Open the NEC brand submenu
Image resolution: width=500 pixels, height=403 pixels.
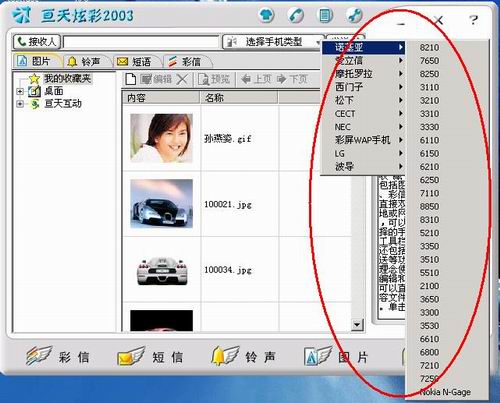tap(363, 127)
